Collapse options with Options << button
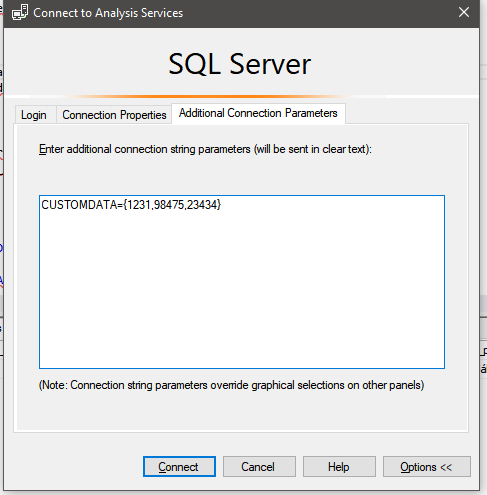This screenshot has height=495, width=487. (x=427, y=466)
